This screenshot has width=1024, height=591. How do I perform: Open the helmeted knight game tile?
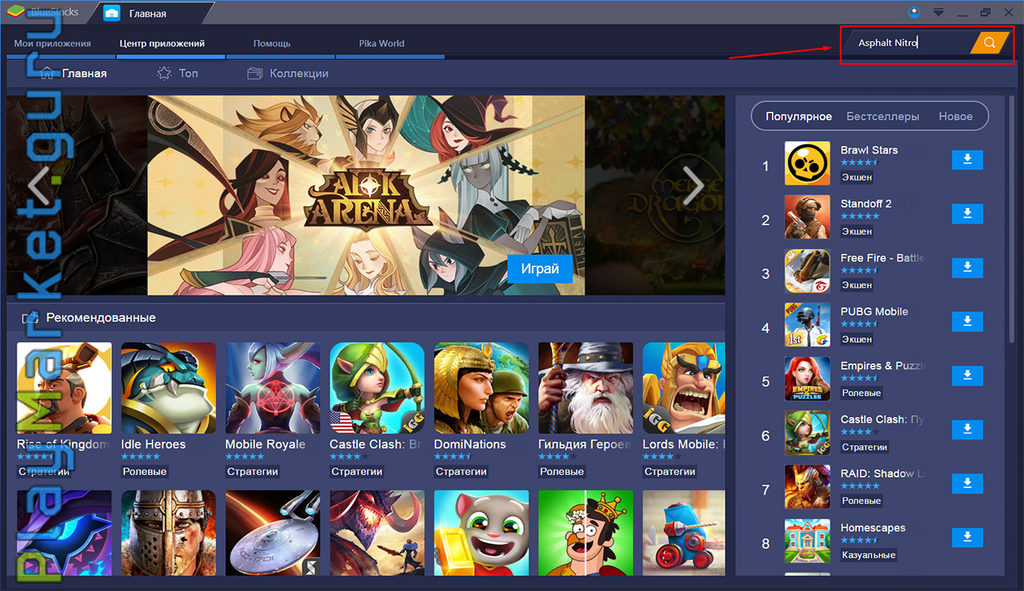168,533
